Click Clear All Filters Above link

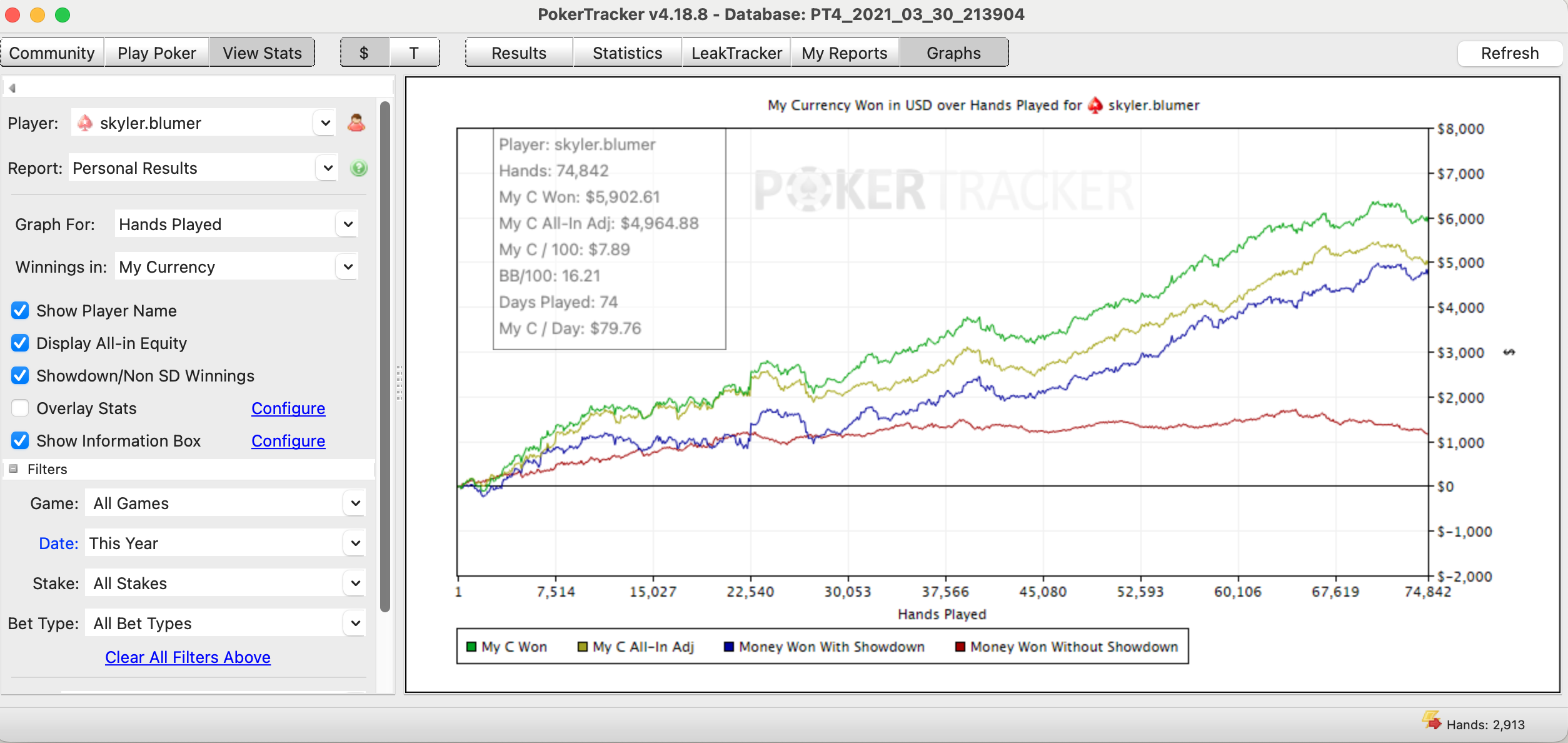tap(188, 657)
